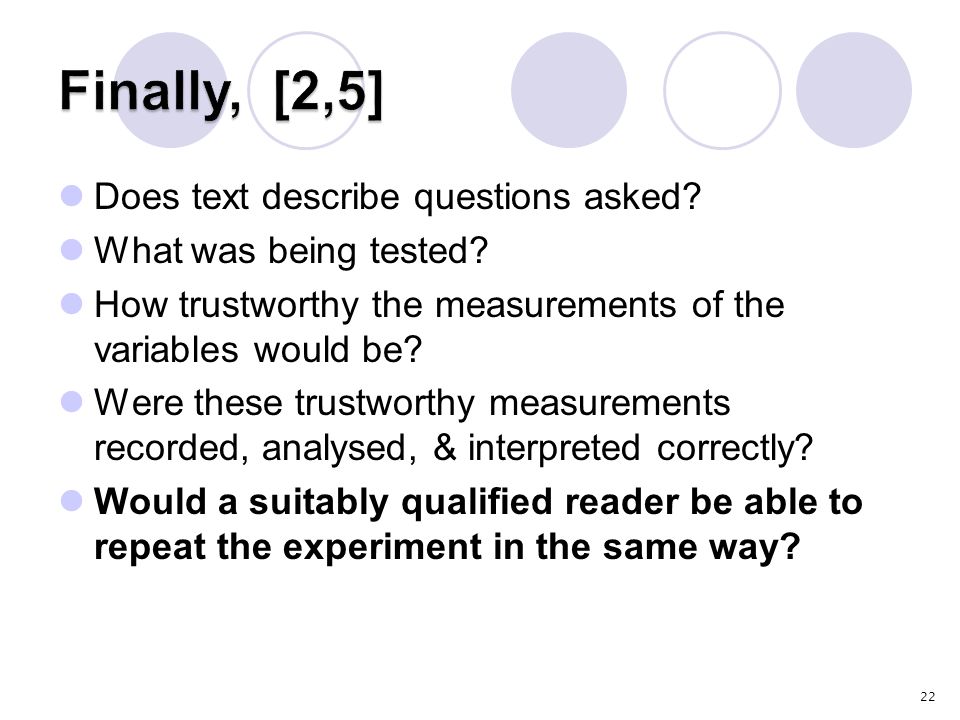
Task: Click the empty outlined circle near top right
Action: 722,90
